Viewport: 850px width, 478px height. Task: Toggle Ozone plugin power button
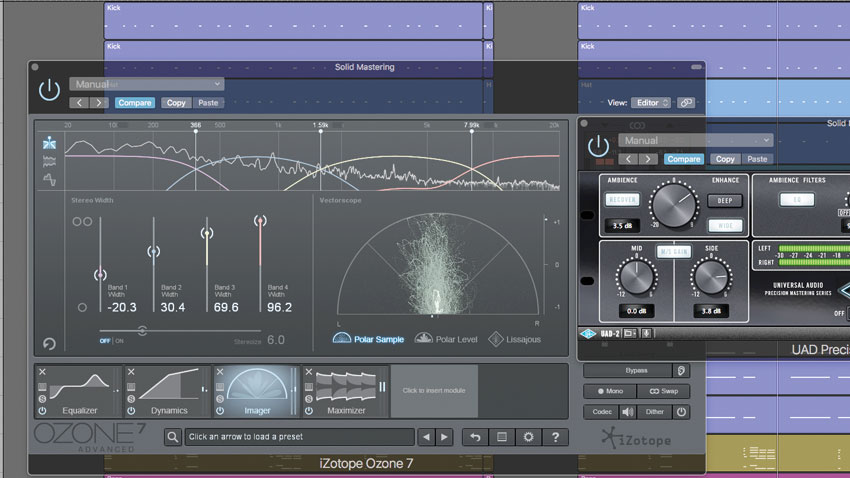[49, 90]
